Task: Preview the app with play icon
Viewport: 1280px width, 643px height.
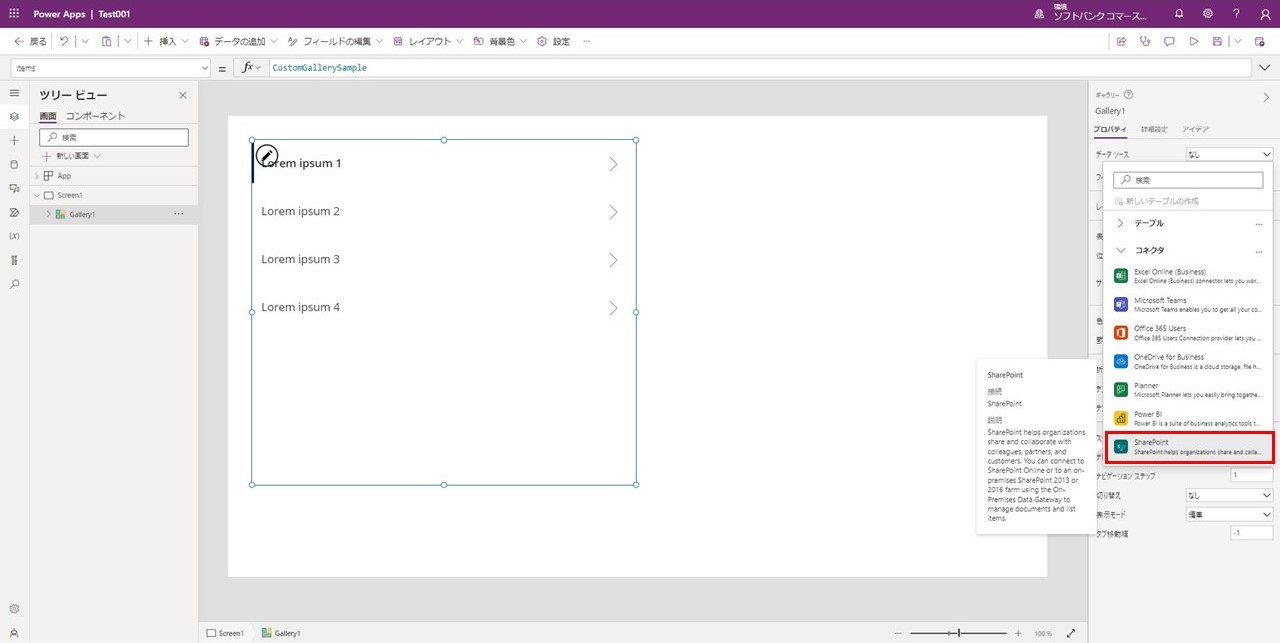Action: (1193, 41)
